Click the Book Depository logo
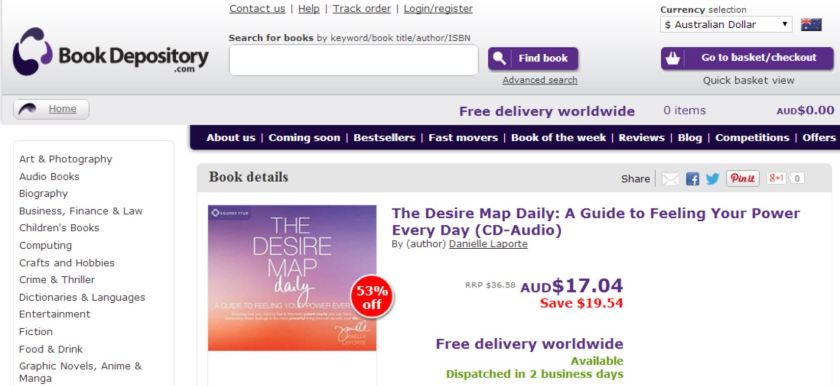The height and width of the screenshot is (386, 840). 110,52
